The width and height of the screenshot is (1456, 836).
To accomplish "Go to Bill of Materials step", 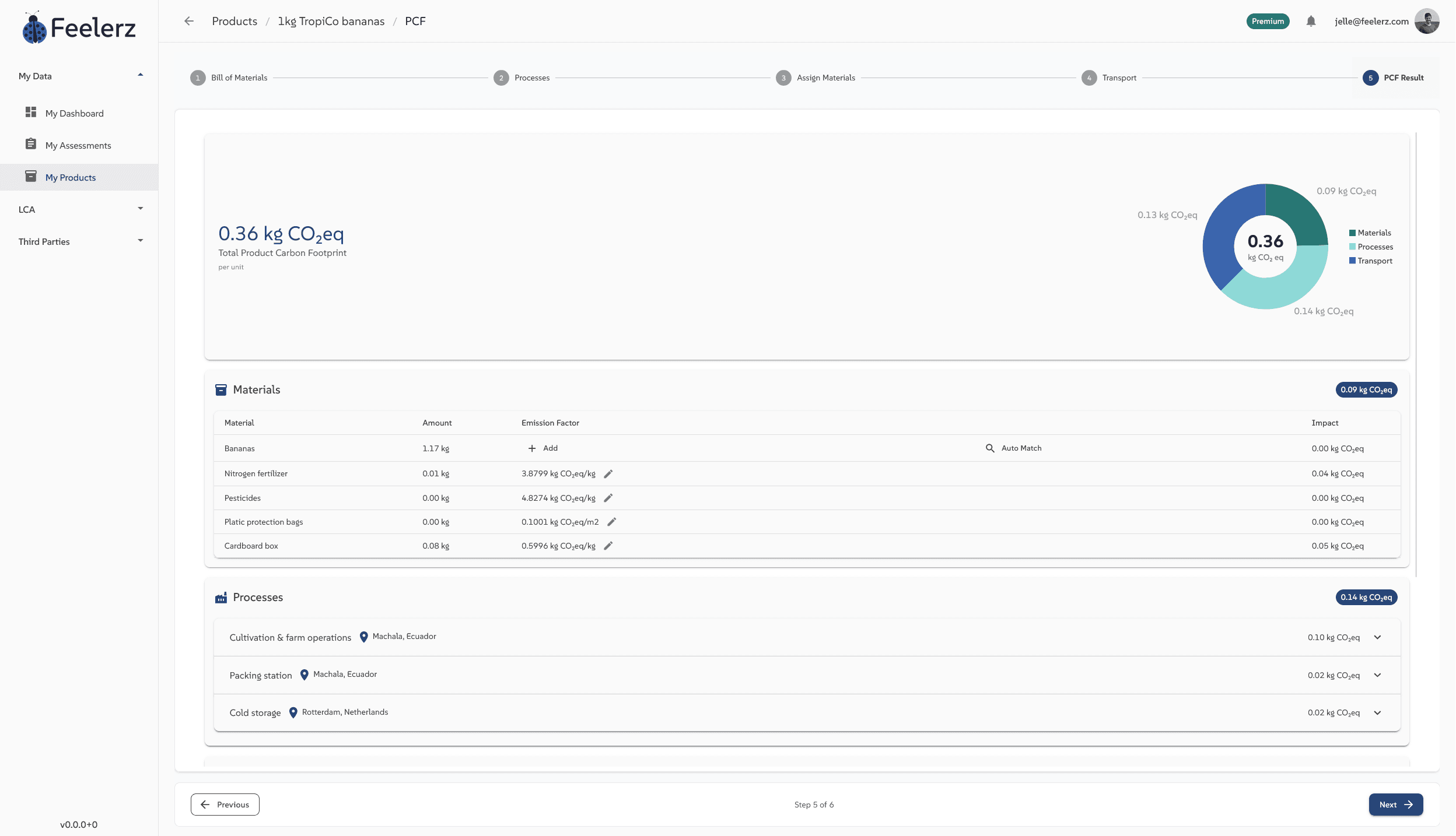I will [x=229, y=78].
